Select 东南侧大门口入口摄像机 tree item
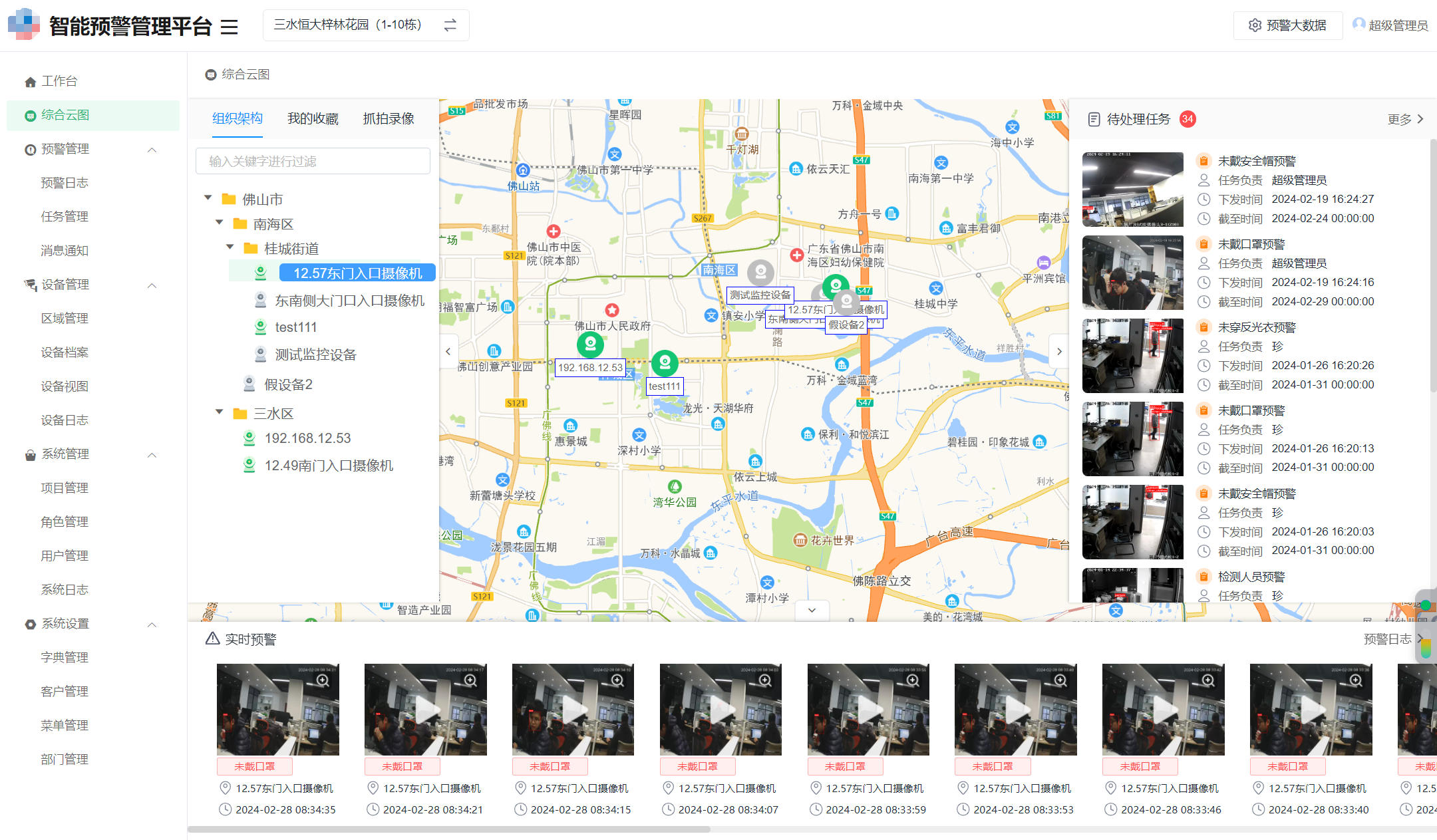The height and width of the screenshot is (840, 1437). [350, 301]
